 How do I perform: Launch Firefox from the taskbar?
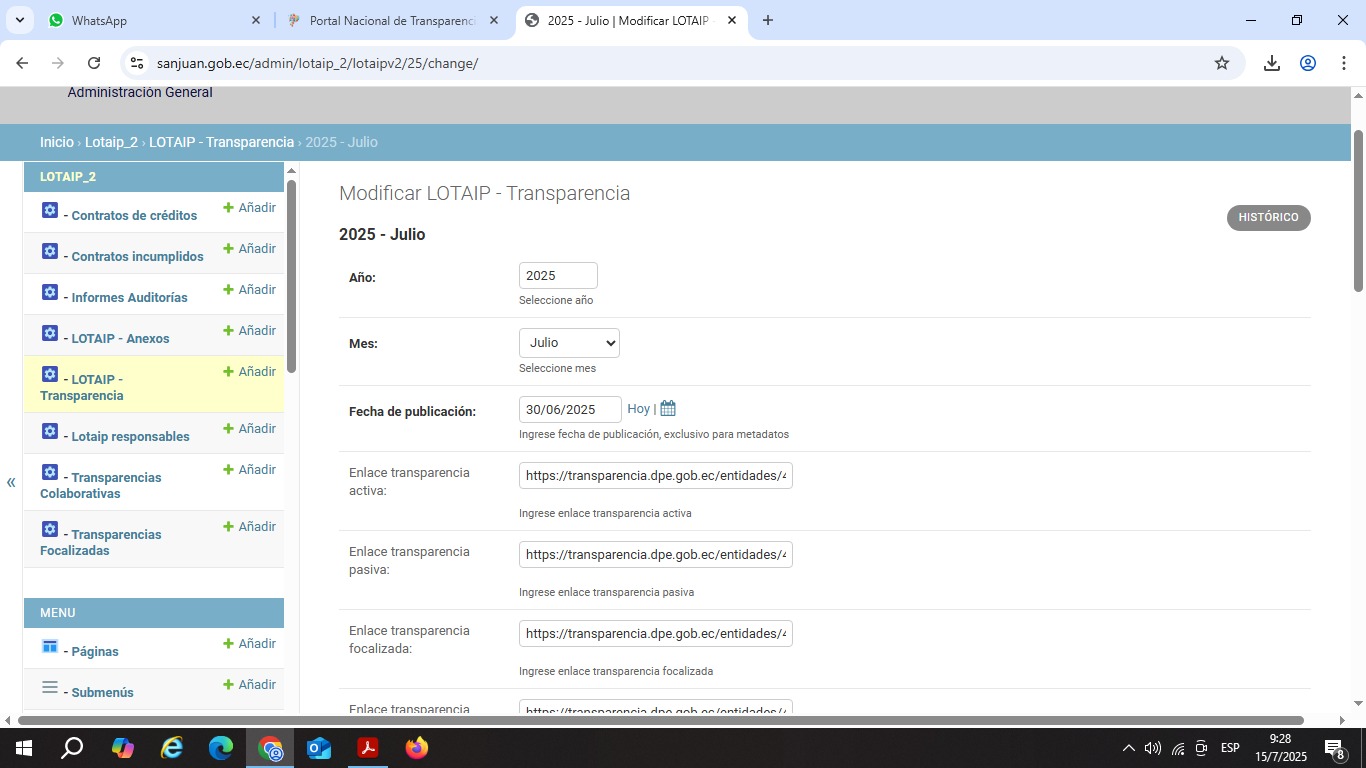[x=417, y=748]
